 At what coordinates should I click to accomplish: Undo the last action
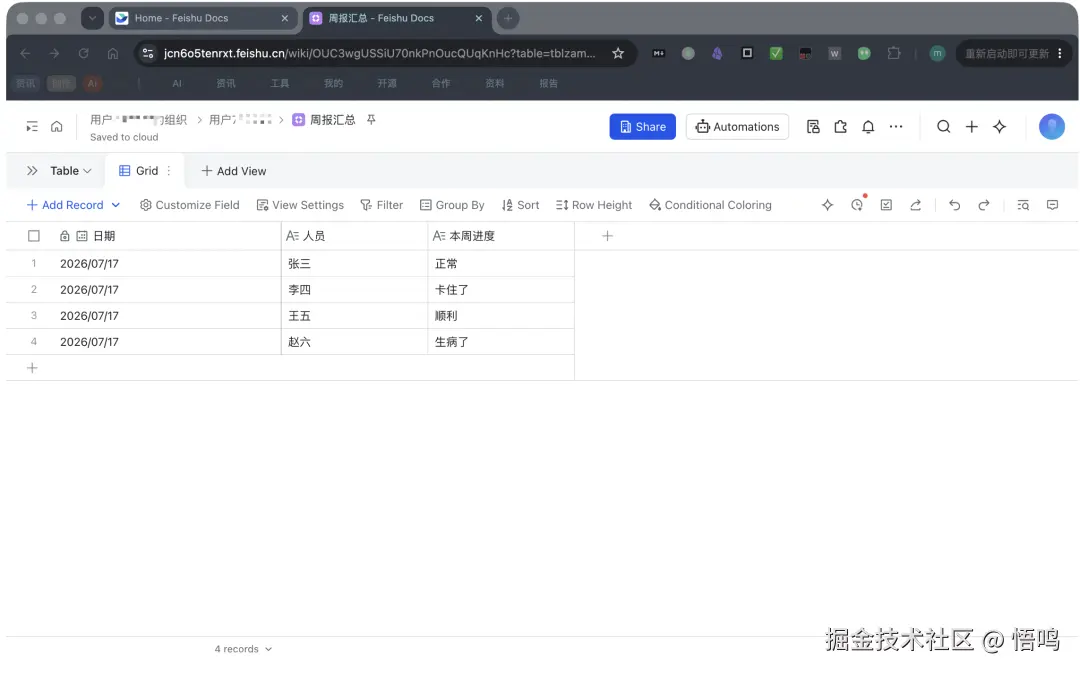(954, 205)
